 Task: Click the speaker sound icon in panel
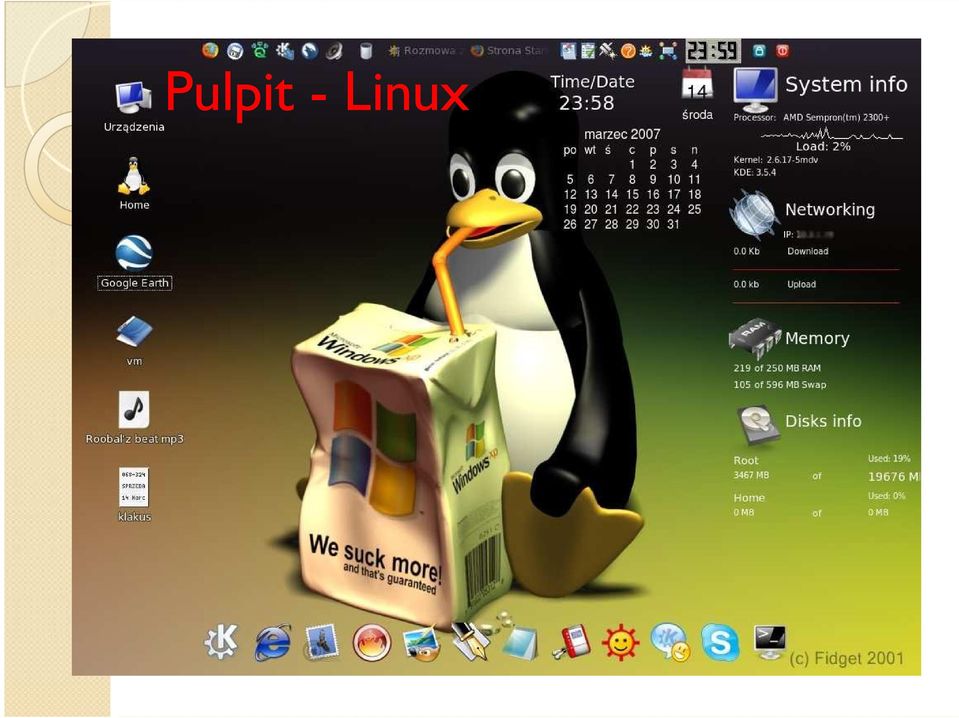coord(335,51)
